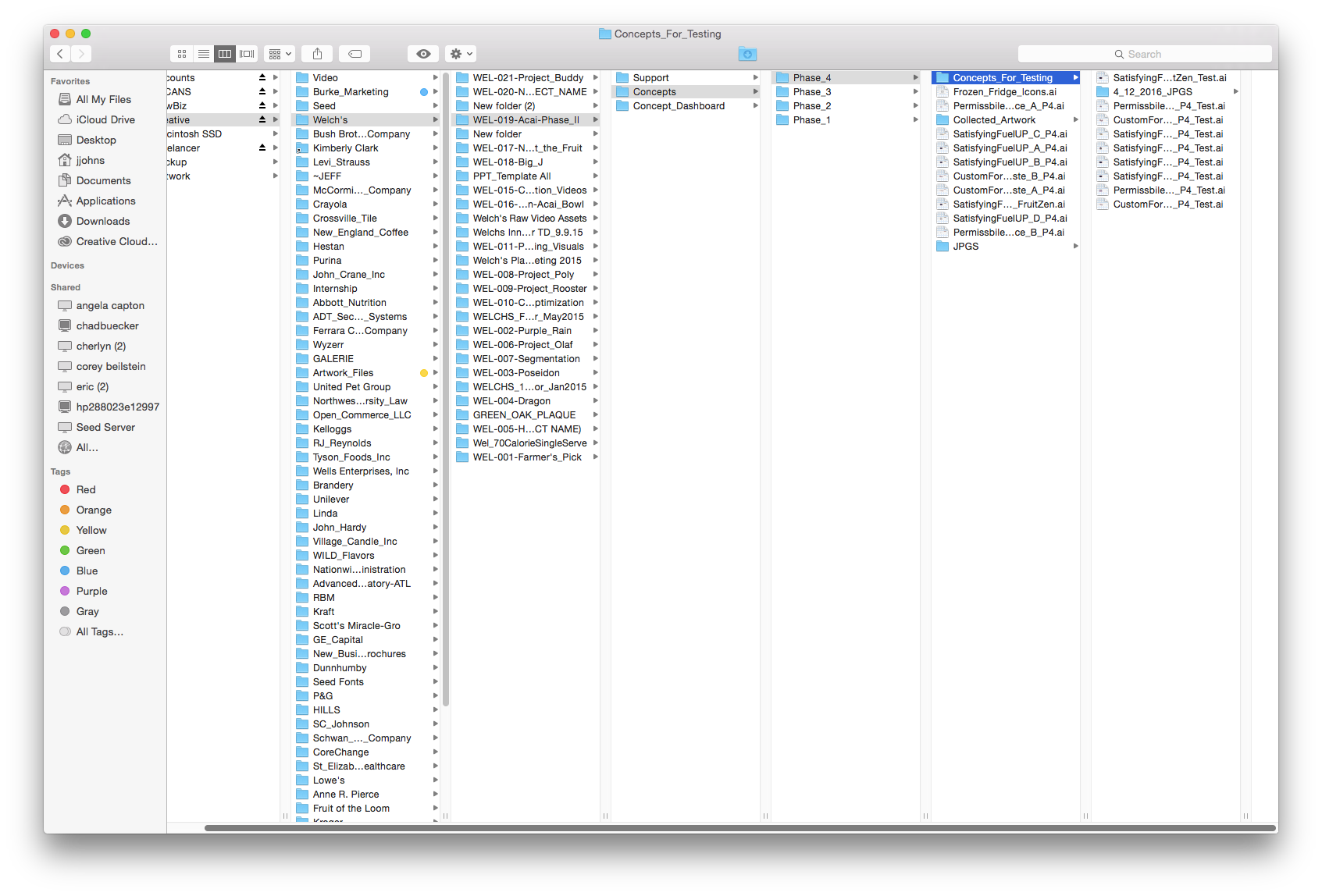This screenshot has height=896, width=1322.
Task: Expand the JPGS folder arrow
Action: tap(1076, 247)
